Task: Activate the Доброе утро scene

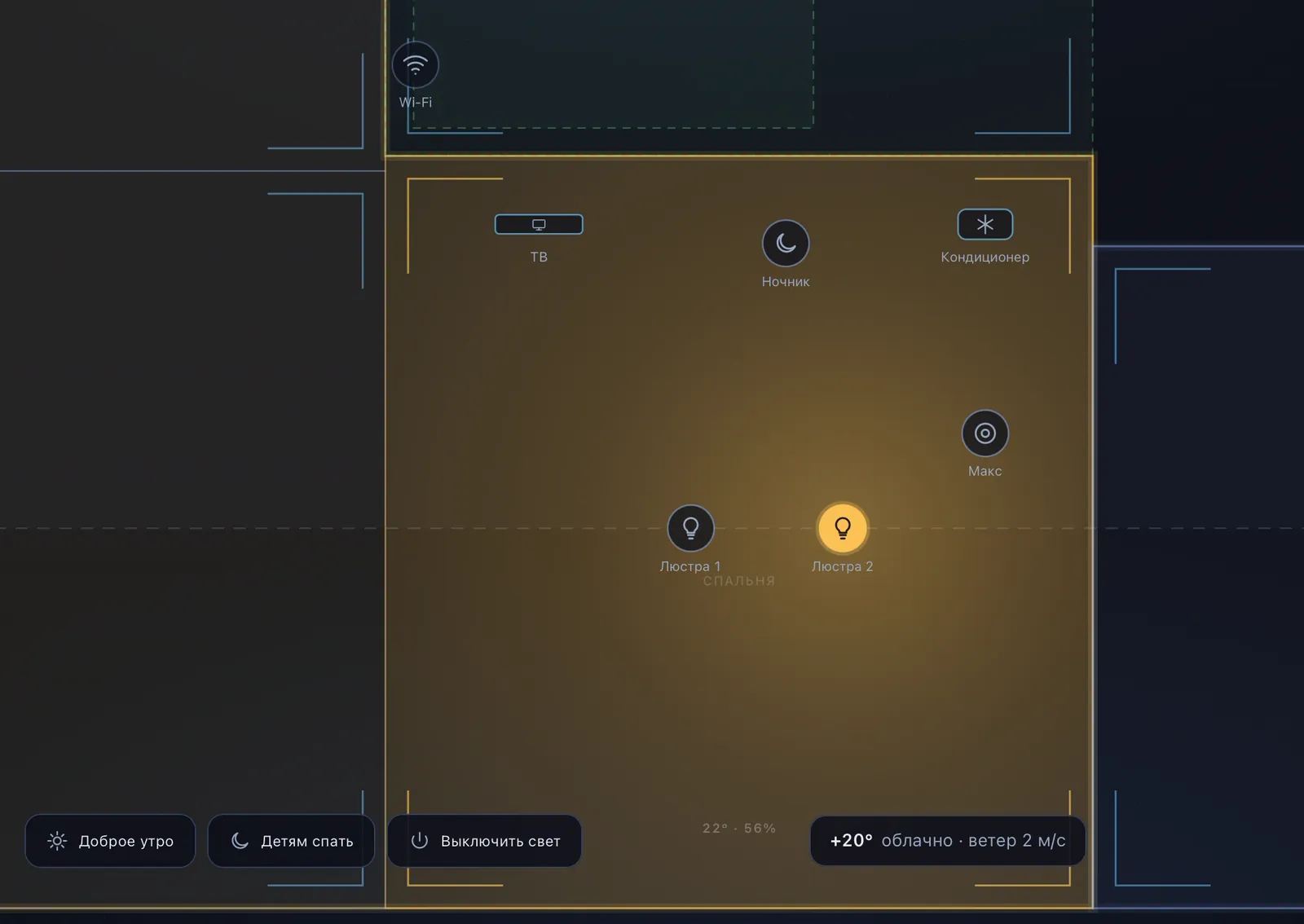Action: click(110, 841)
